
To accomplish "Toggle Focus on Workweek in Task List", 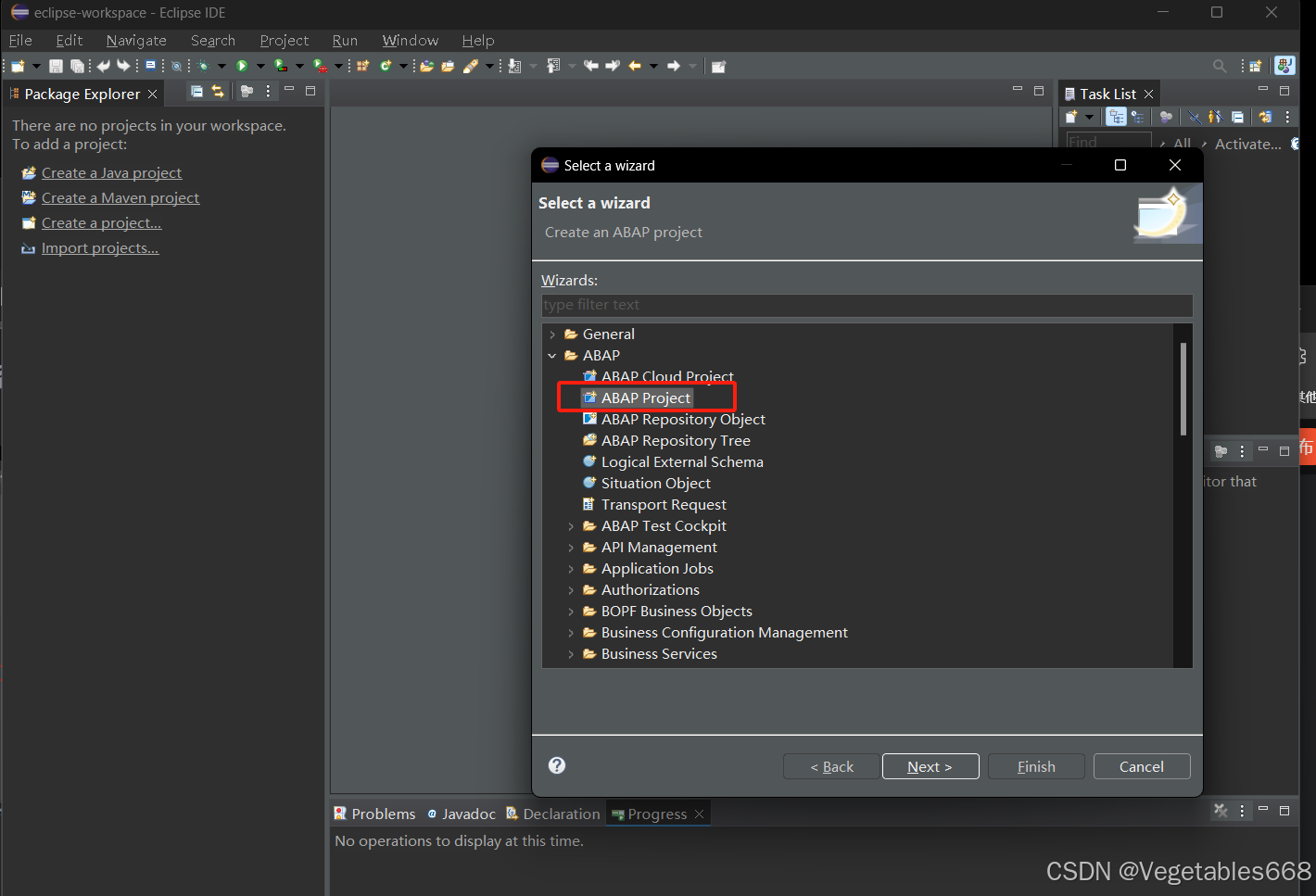I will click(1138, 116).
